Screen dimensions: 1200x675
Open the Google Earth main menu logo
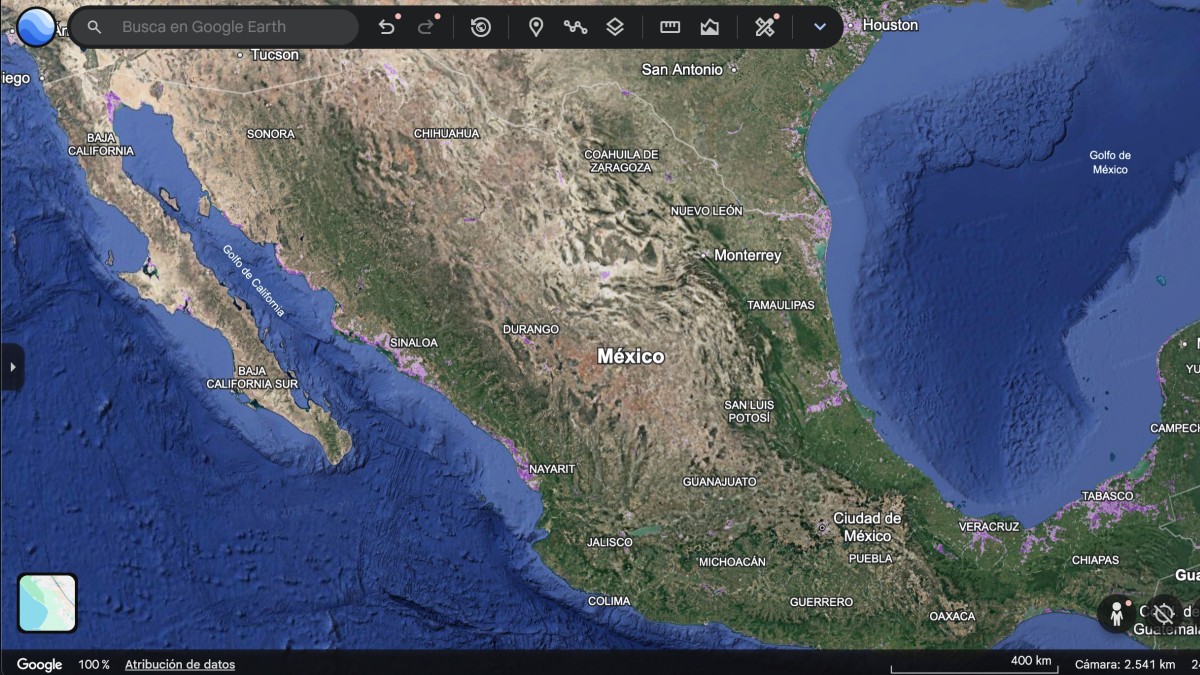click(x=36, y=27)
